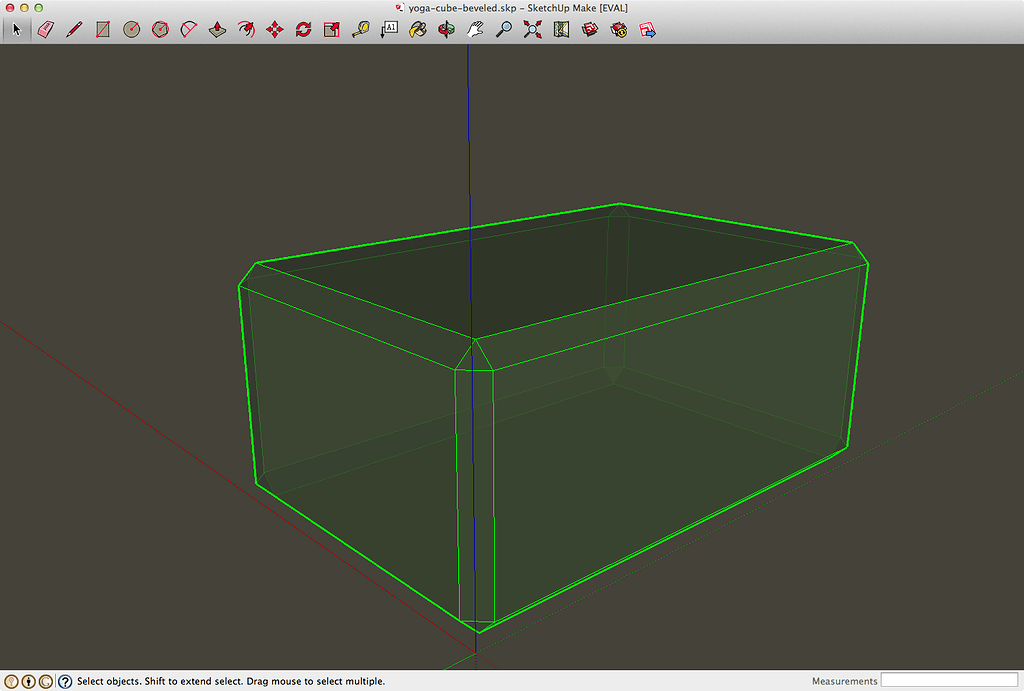The width and height of the screenshot is (1024, 691).
Task: Open the Add Location geo tool
Action: coord(561,29)
